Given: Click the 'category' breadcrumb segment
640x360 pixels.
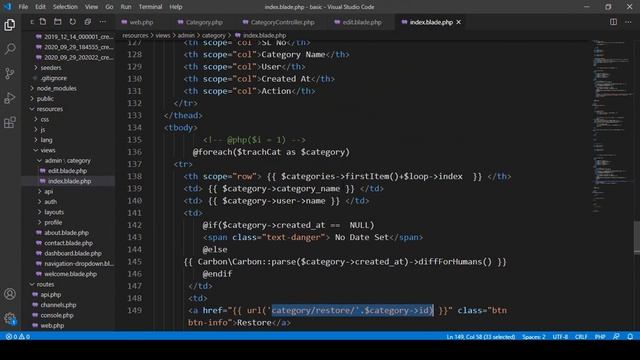Looking at the screenshot, I should pyautogui.click(x=213, y=36).
